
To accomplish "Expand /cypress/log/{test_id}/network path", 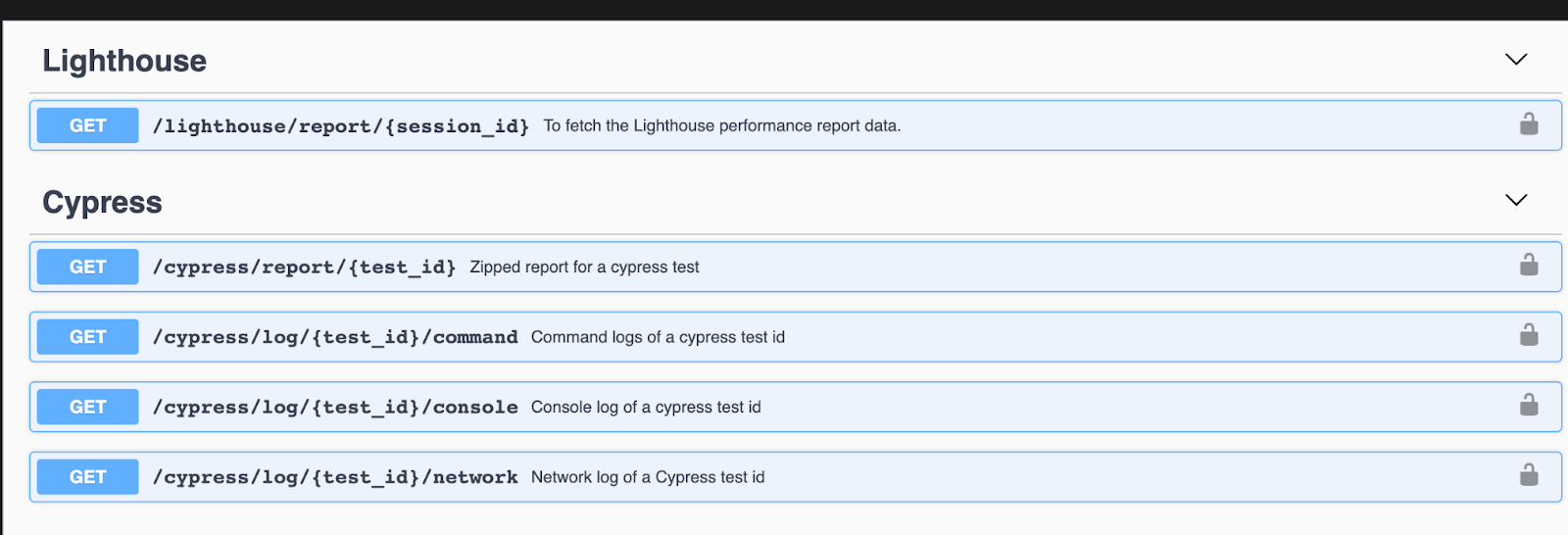I will (x=335, y=477).
